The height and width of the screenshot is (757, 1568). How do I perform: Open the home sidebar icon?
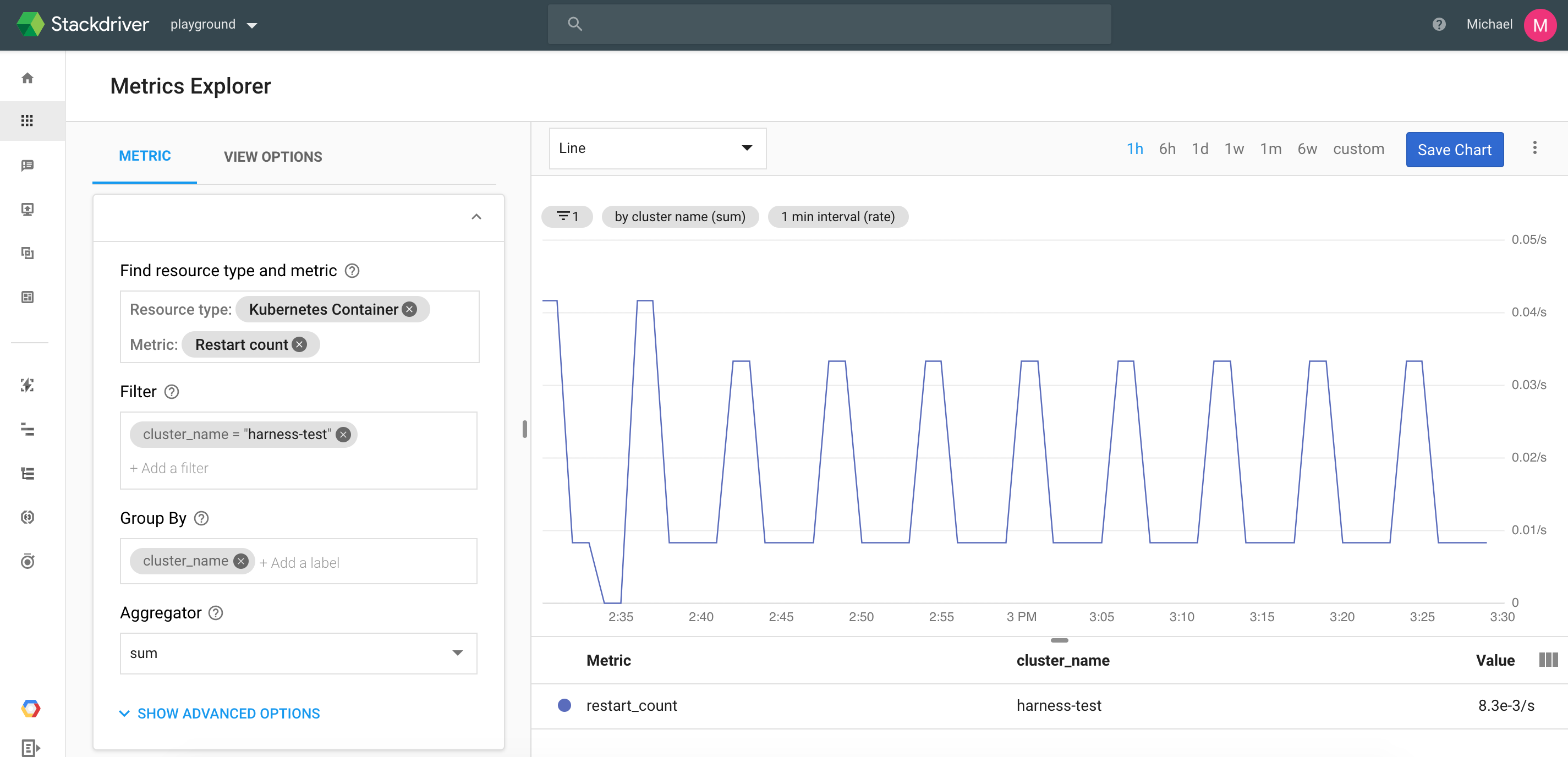coord(28,78)
